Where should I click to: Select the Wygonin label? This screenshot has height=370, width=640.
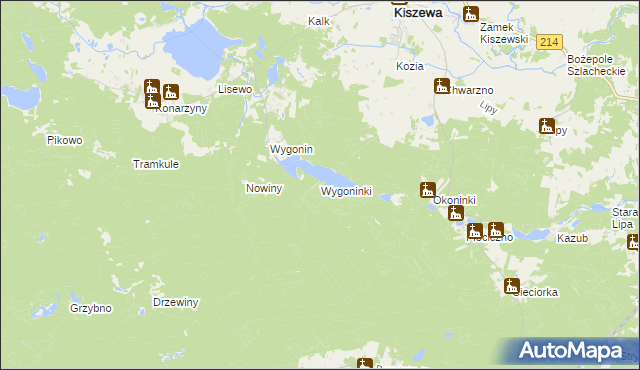[x=291, y=149]
